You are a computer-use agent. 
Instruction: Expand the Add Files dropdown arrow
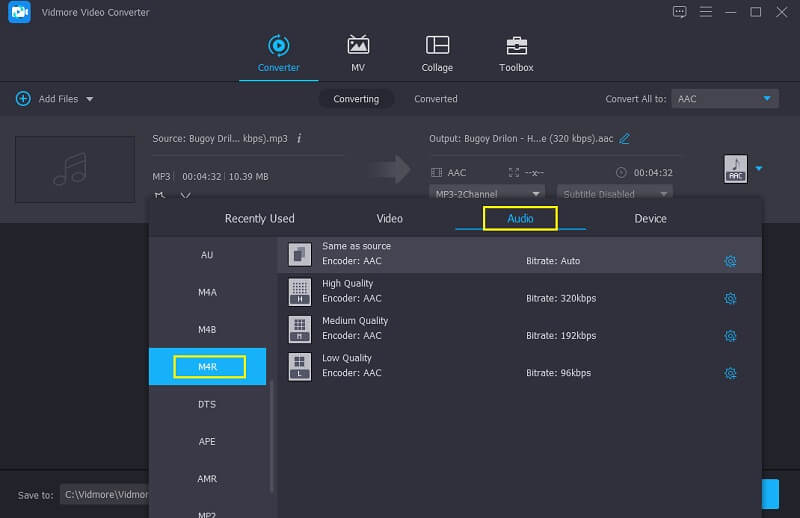[90, 99]
